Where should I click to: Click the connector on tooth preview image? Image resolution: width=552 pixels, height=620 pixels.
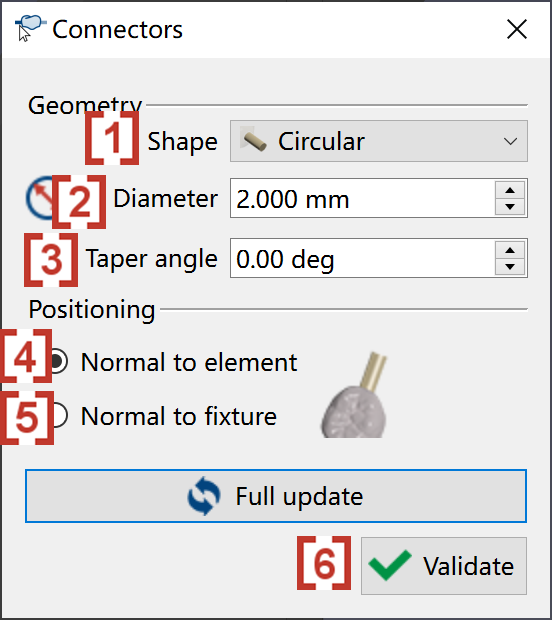[x=354, y=395]
